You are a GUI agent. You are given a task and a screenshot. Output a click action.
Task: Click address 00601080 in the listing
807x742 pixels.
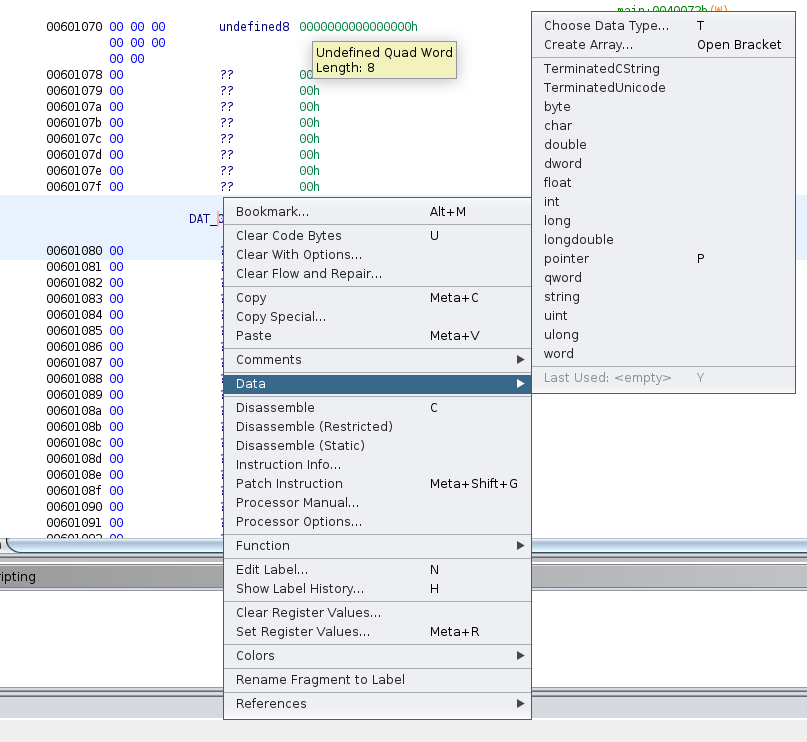[74, 251]
